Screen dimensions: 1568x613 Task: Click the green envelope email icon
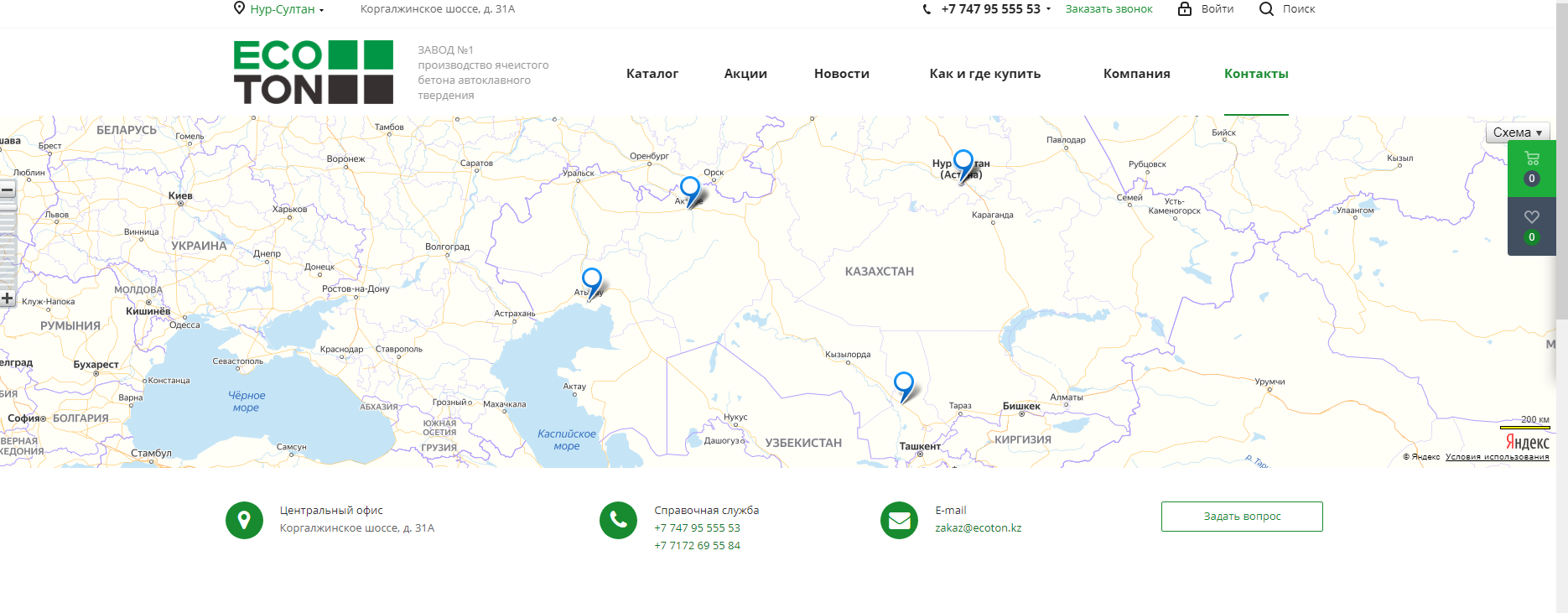click(x=899, y=521)
